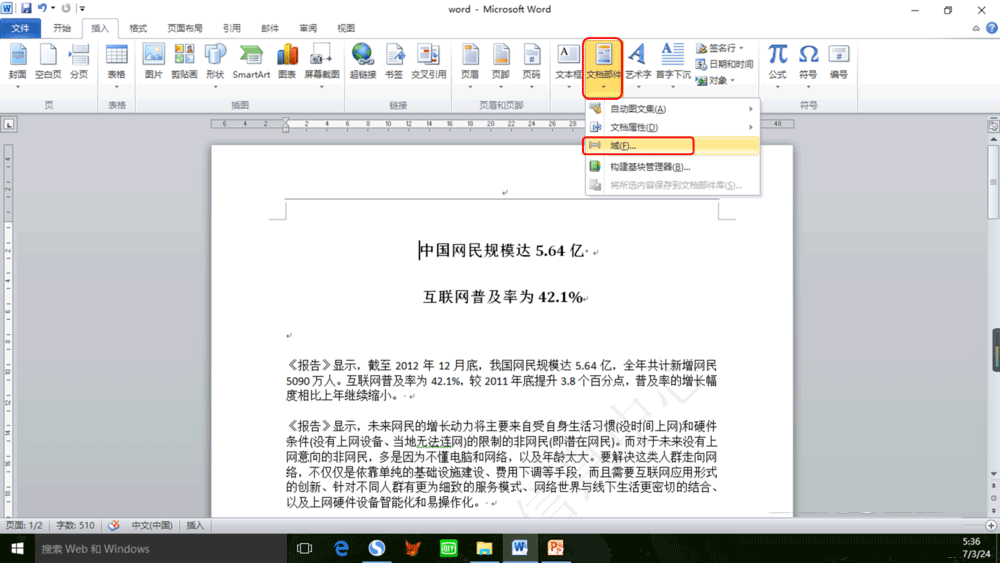This screenshot has height=563, width=1000.
Task: Switch to the References (引用) tab
Action: click(x=232, y=28)
